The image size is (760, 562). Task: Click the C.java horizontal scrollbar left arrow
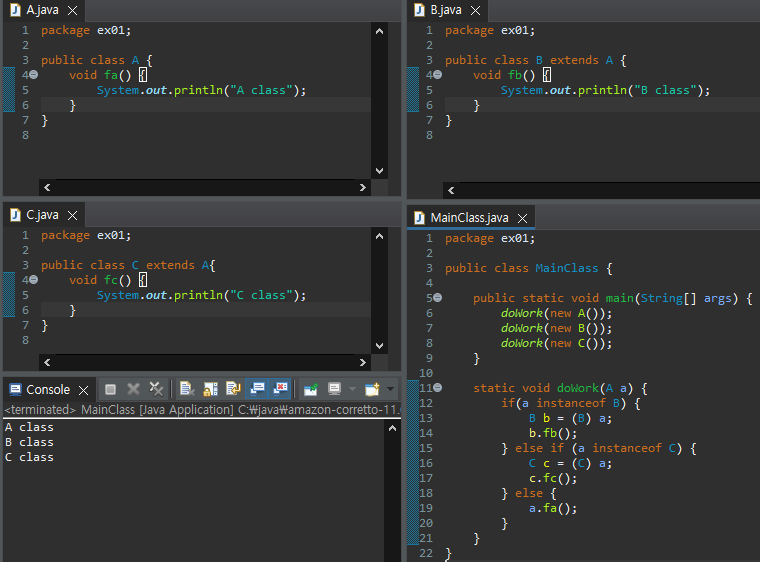[x=47, y=362]
